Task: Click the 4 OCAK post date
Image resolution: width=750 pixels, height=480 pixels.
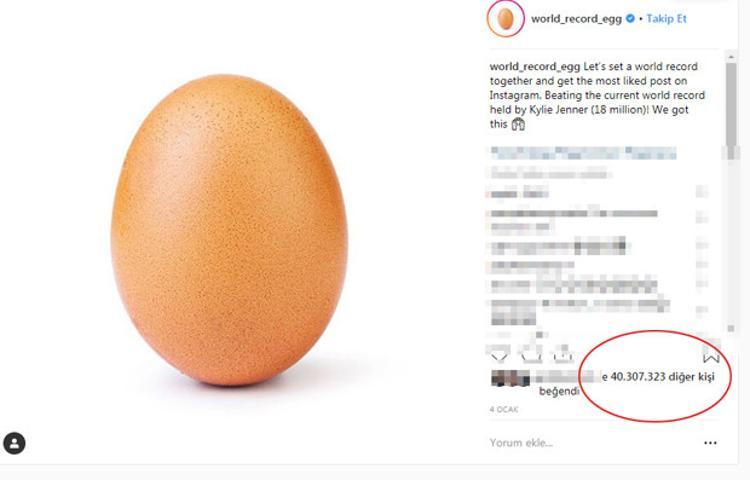Action: 504,409
